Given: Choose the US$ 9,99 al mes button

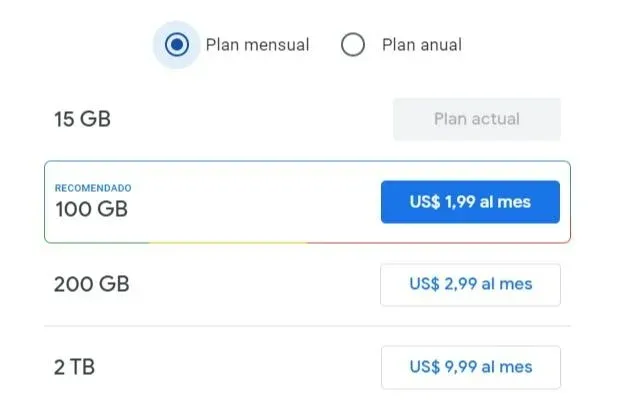Looking at the screenshot, I should pos(470,367).
